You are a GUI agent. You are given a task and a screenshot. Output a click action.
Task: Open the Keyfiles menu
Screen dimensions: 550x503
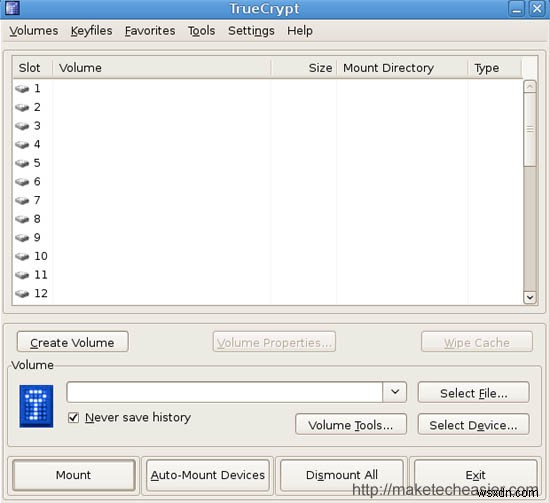[x=91, y=31]
